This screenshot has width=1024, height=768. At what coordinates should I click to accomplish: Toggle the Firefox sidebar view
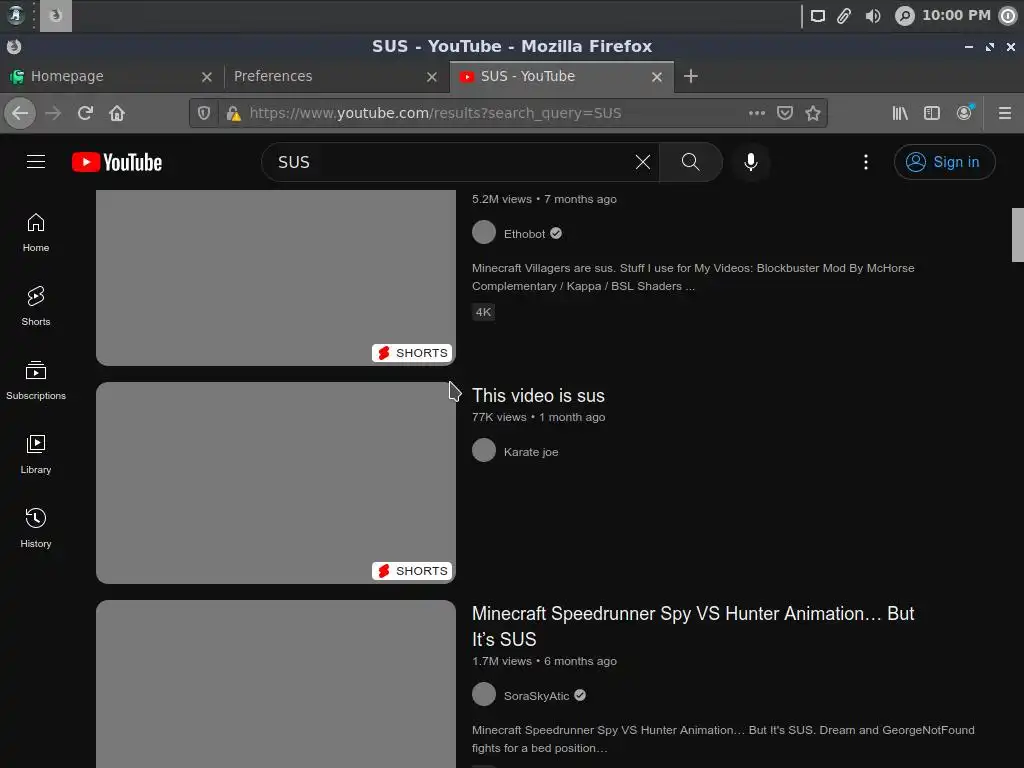coord(932,113)
